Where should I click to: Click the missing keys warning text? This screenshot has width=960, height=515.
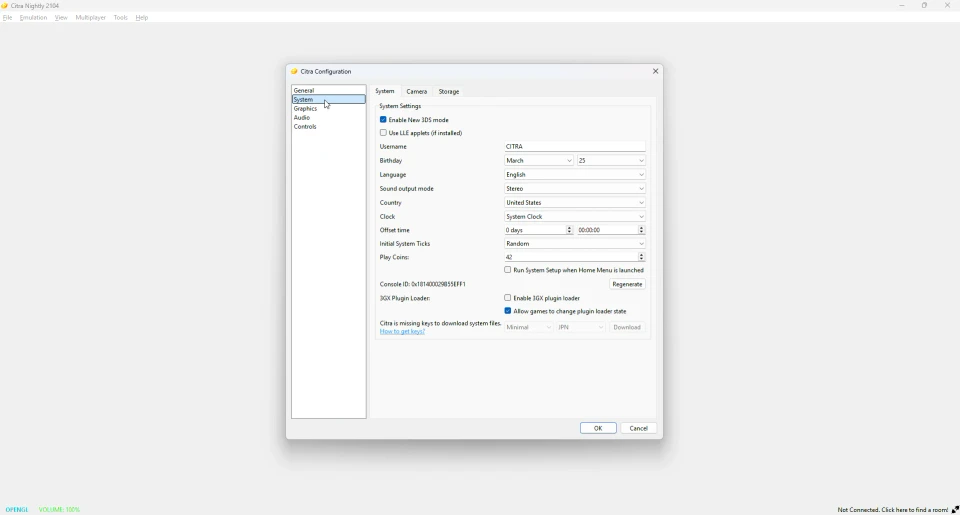[x=440, y=323]
